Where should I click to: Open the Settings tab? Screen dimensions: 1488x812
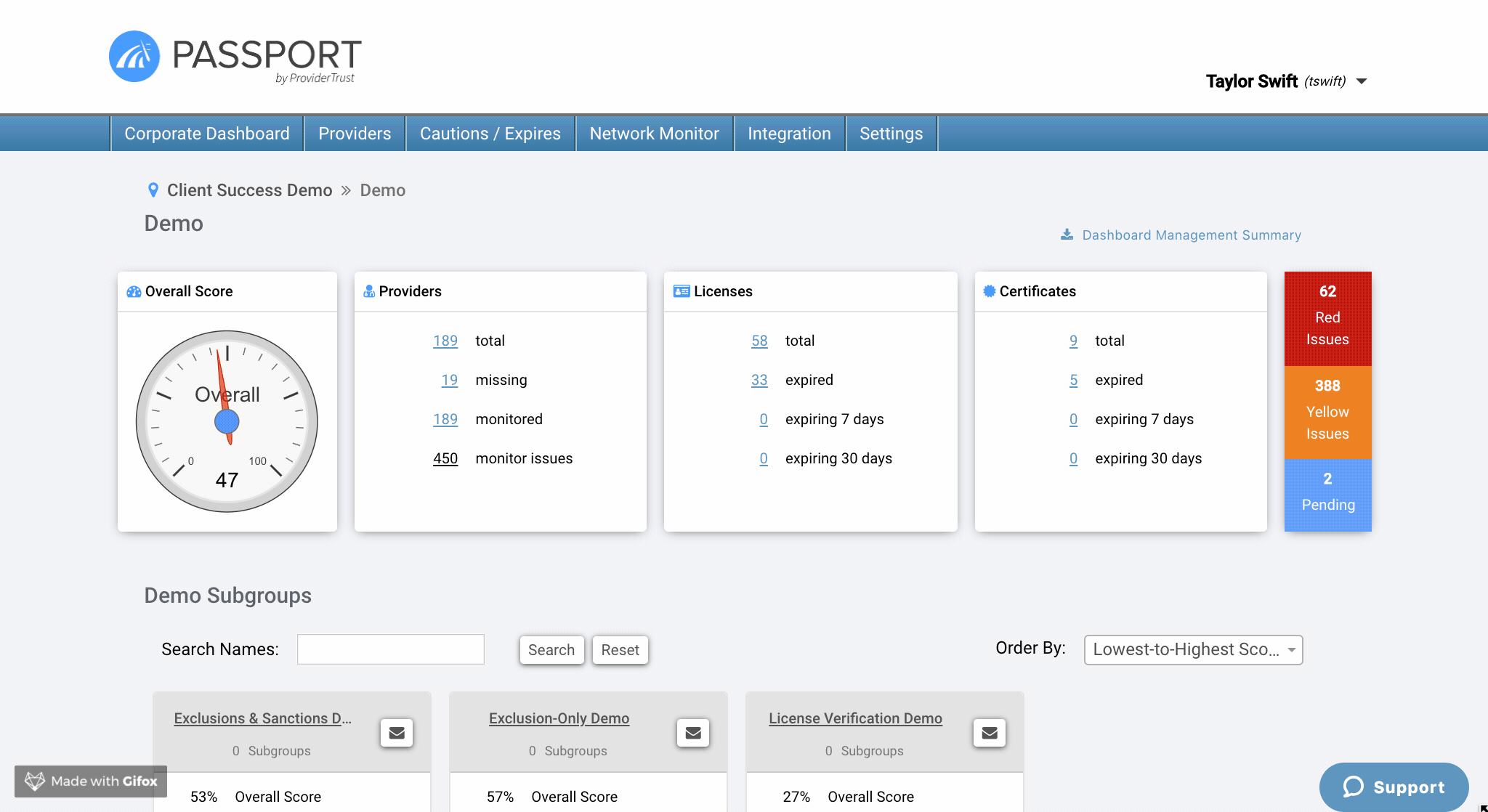(x=891, y=134)
